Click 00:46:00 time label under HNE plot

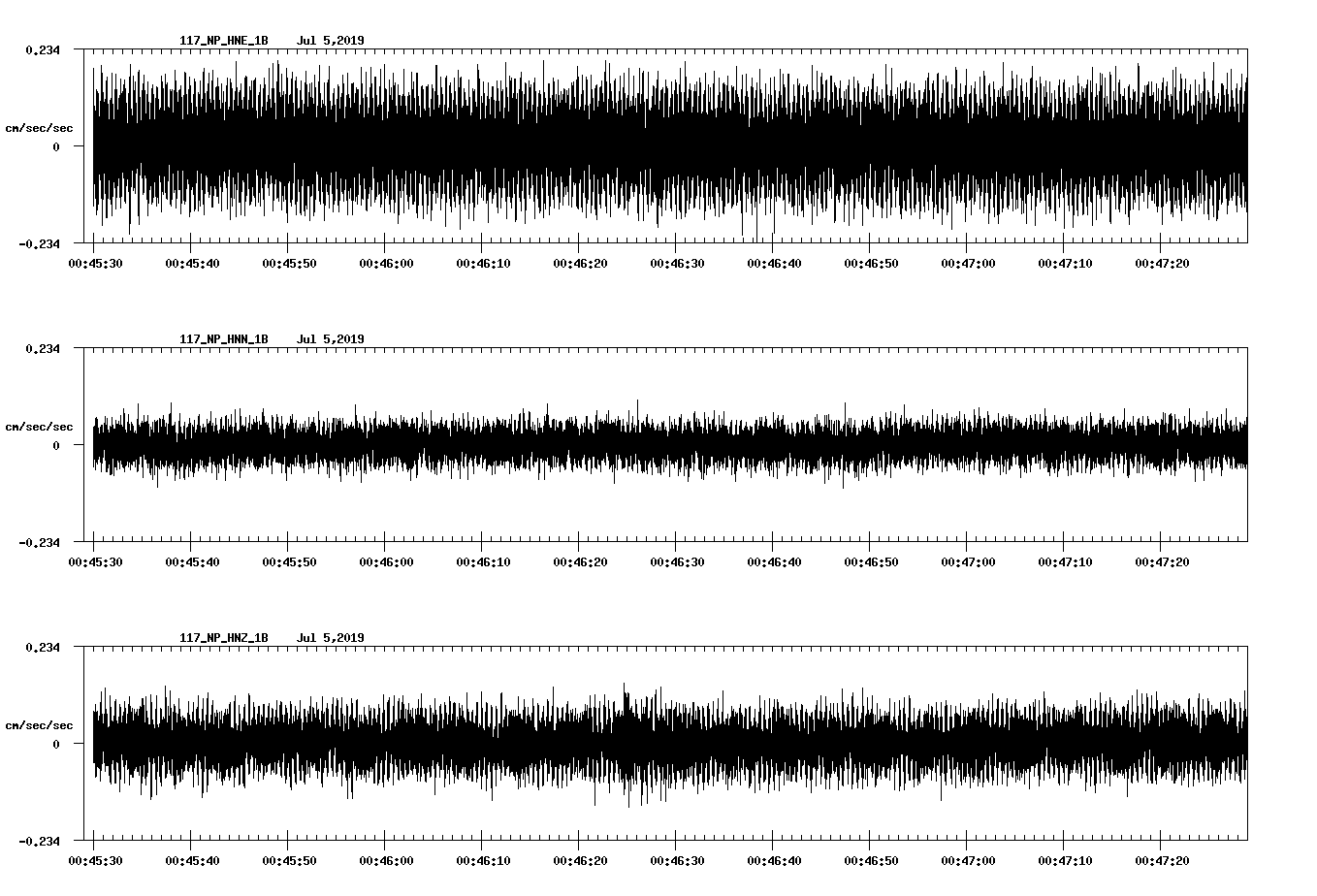pyautogui.click(x=386, y=263)
